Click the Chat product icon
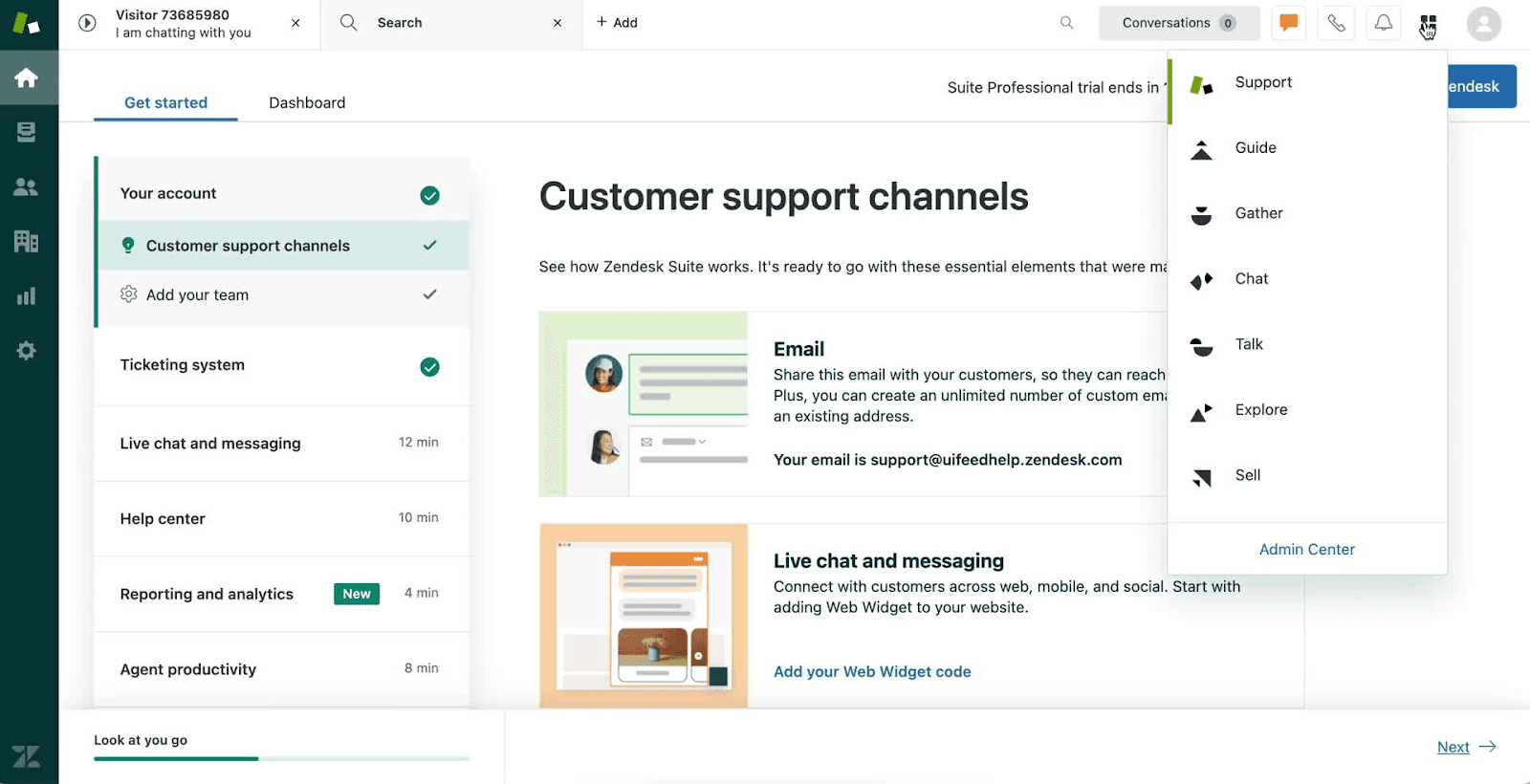Screen dimensions: 1530x784 click(1202, 280)
